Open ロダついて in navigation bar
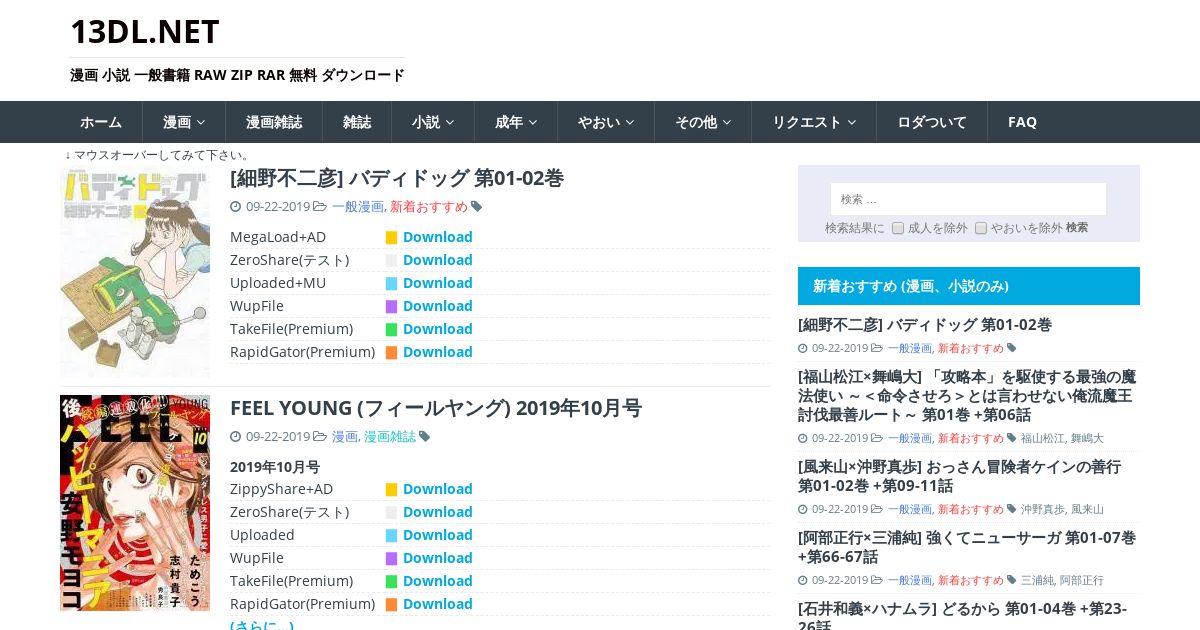 coord(932,122)
